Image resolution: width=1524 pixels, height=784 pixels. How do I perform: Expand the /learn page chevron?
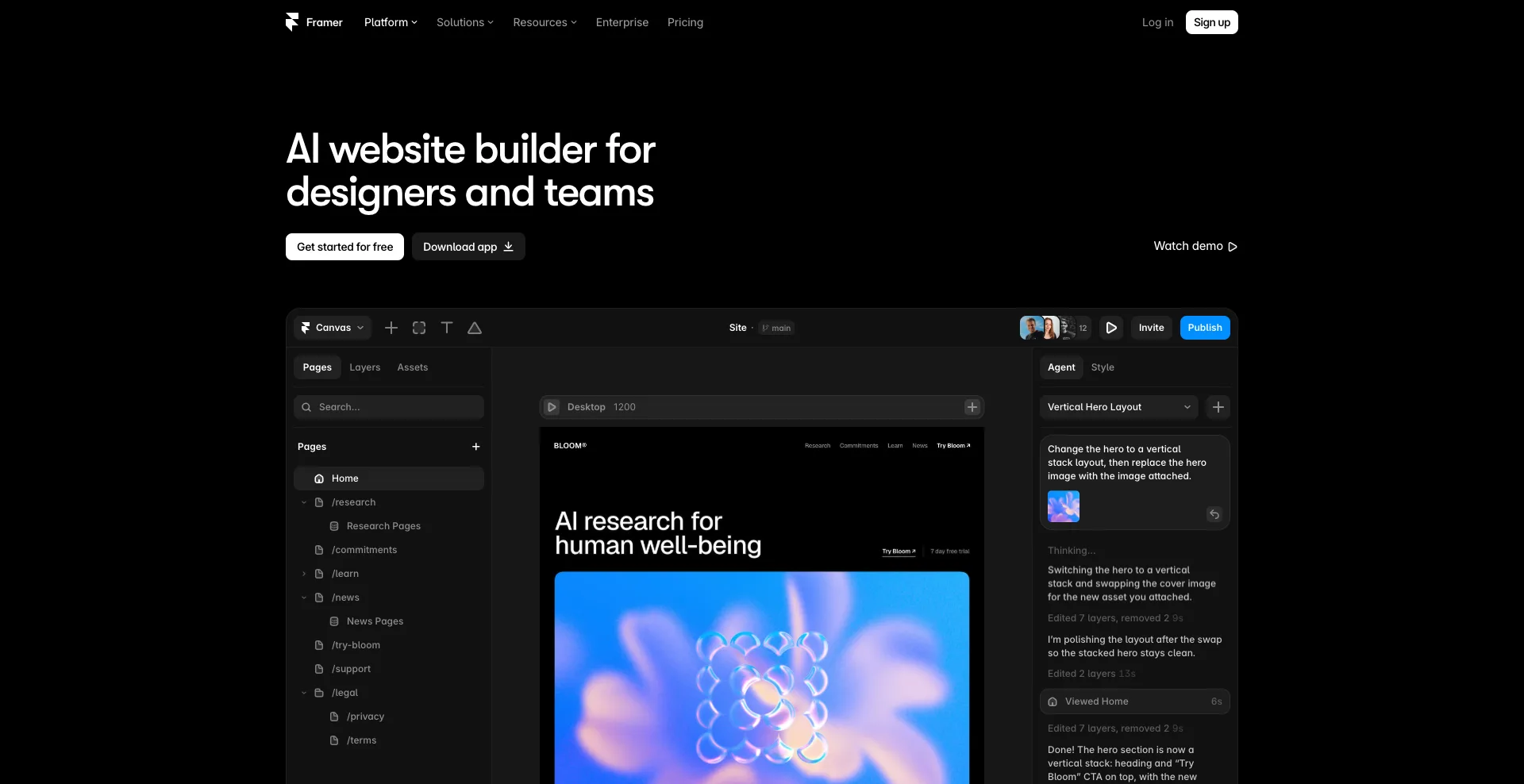point(303,574)
